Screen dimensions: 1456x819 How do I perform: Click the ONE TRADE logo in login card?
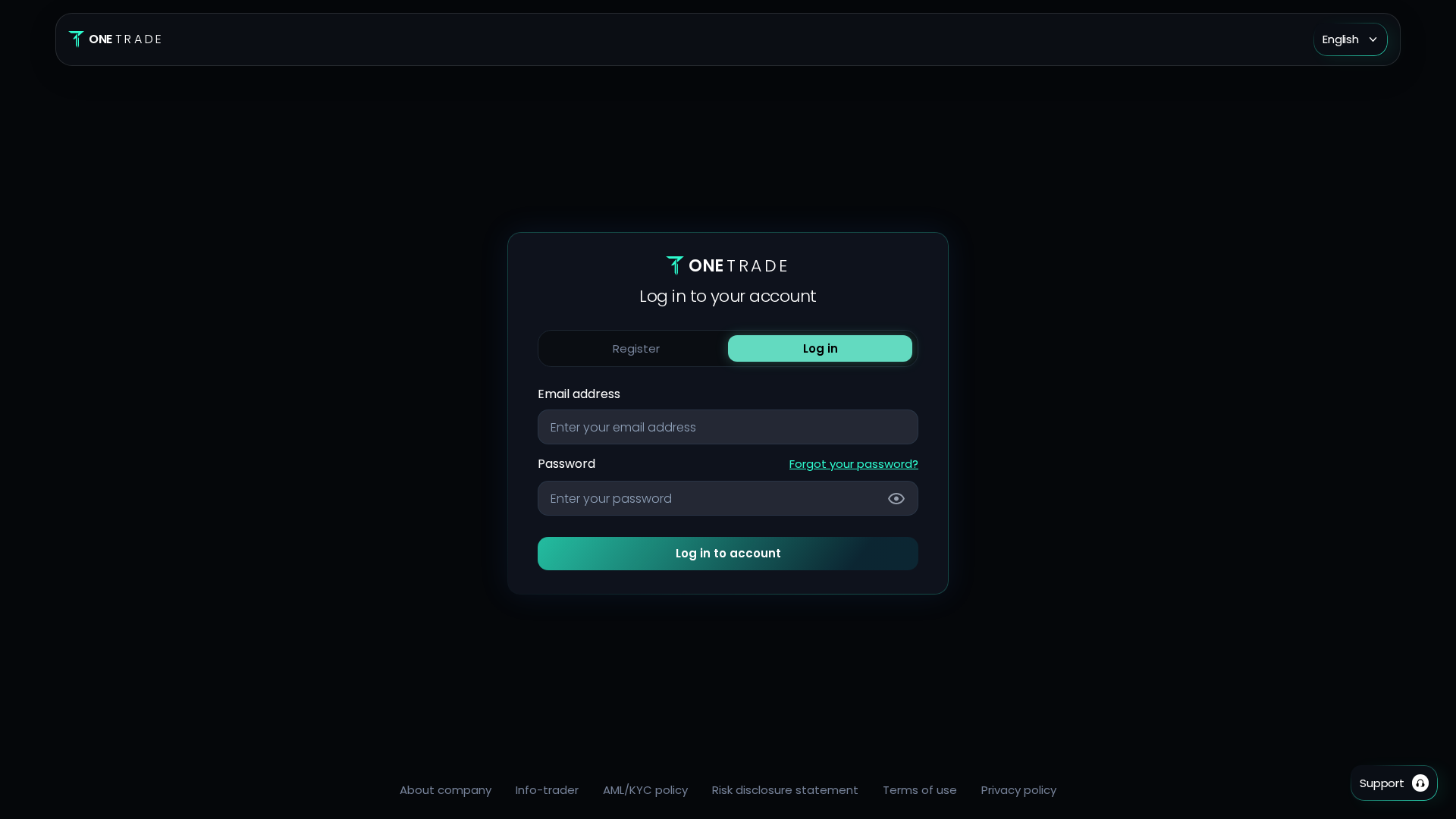(726, 265)
